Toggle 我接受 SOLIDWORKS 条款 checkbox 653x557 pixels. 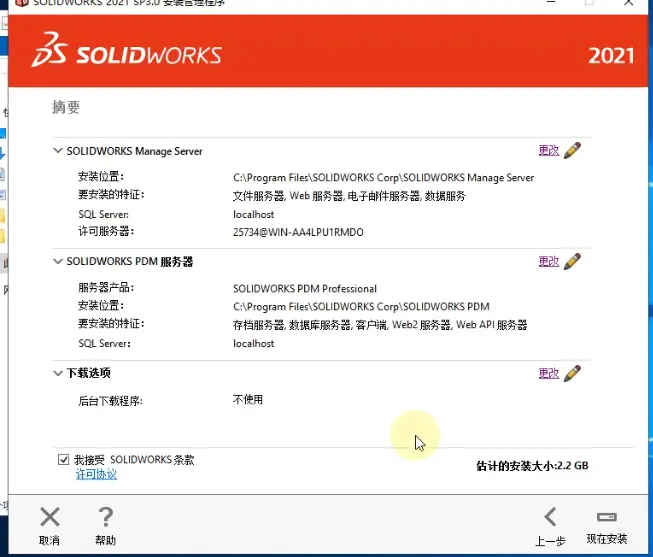[63, 460]
